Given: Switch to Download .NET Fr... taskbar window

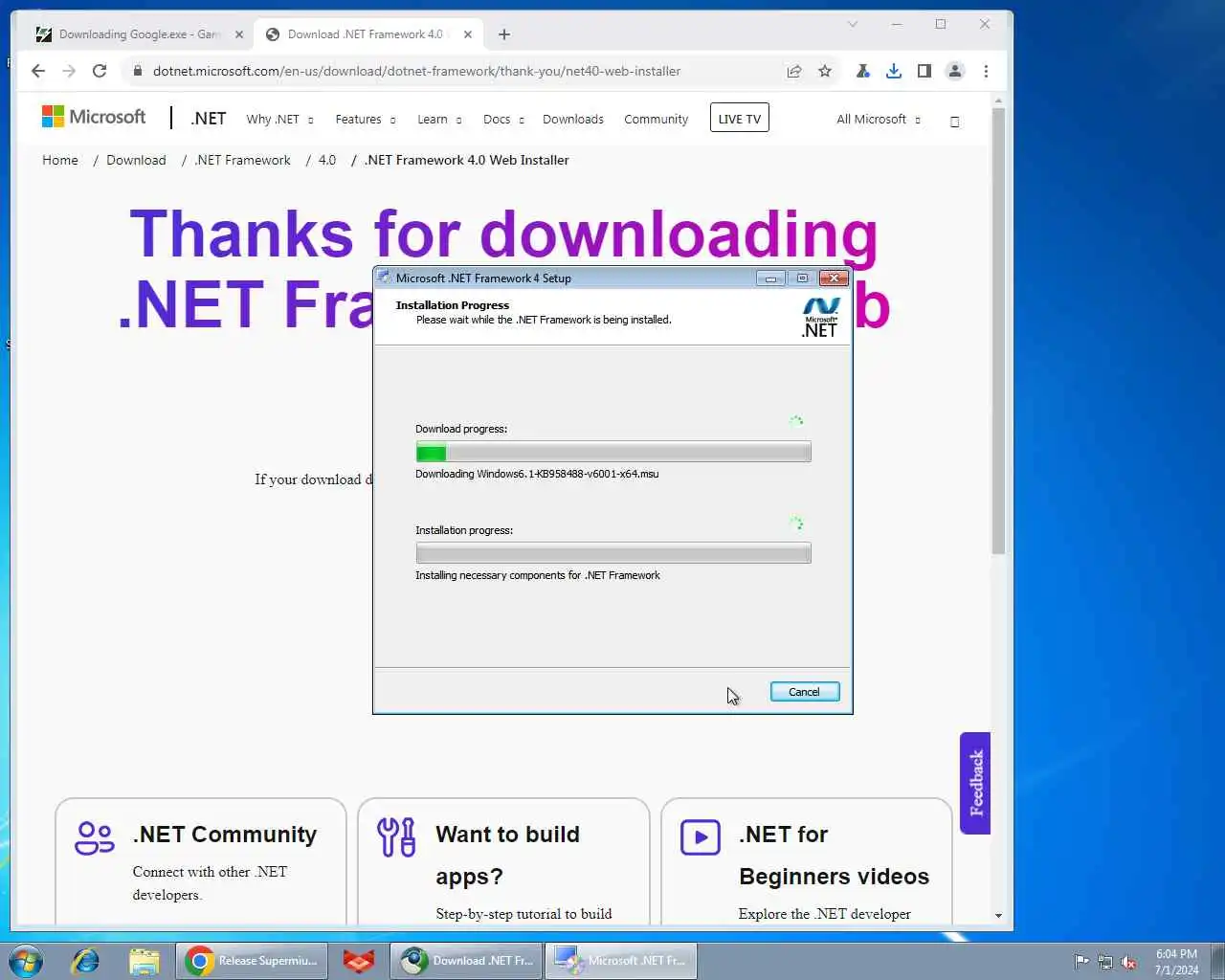Looking at the screenshot, I should (x=467, y=961).
